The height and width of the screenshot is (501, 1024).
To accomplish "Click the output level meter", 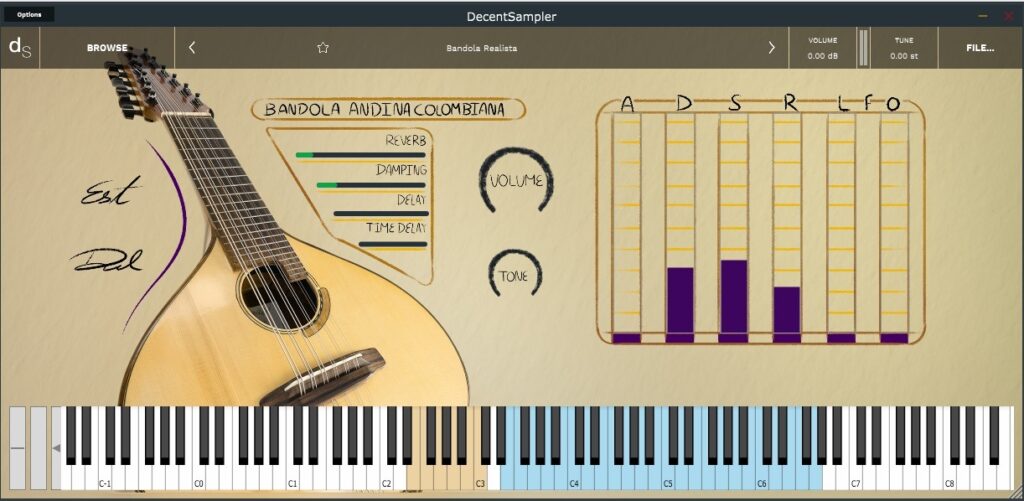I will (863, 48).
